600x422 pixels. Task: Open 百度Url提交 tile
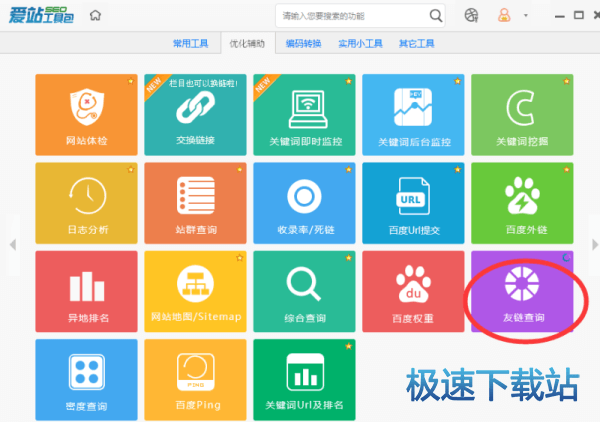click(x=413, y=203)
